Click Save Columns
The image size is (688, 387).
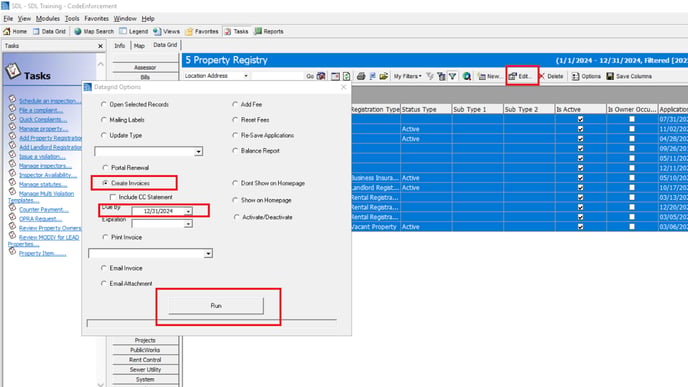click(x=629, y=76)
